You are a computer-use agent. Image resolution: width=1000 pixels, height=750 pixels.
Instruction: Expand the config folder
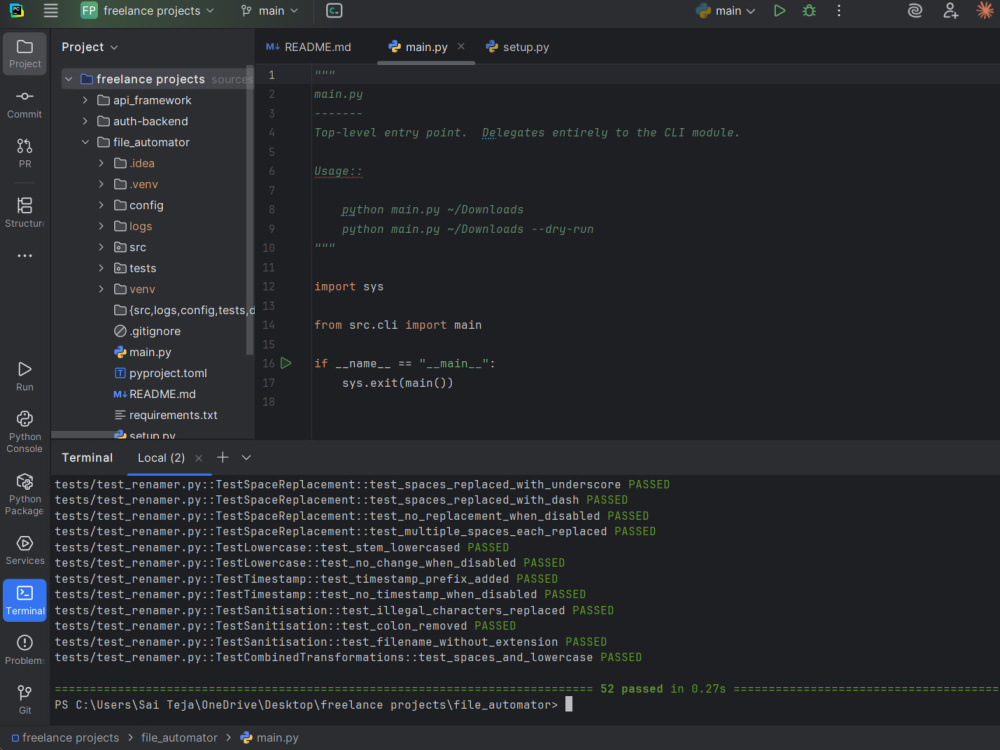[101, 205]
